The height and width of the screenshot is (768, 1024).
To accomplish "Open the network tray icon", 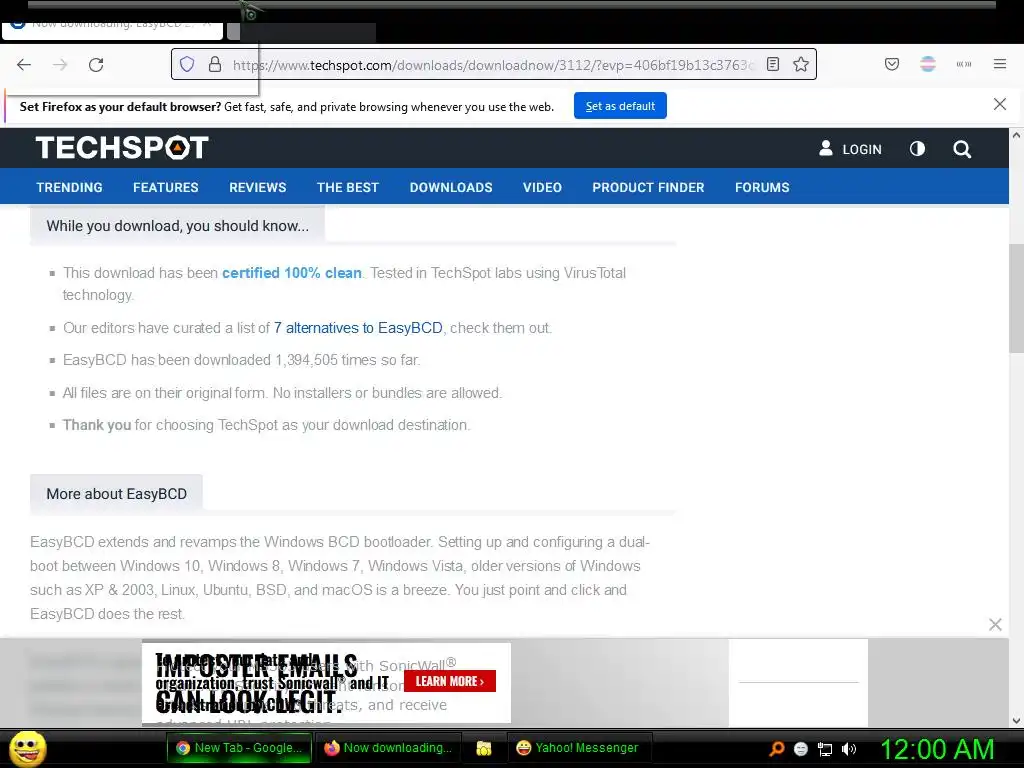I will 825,749.
